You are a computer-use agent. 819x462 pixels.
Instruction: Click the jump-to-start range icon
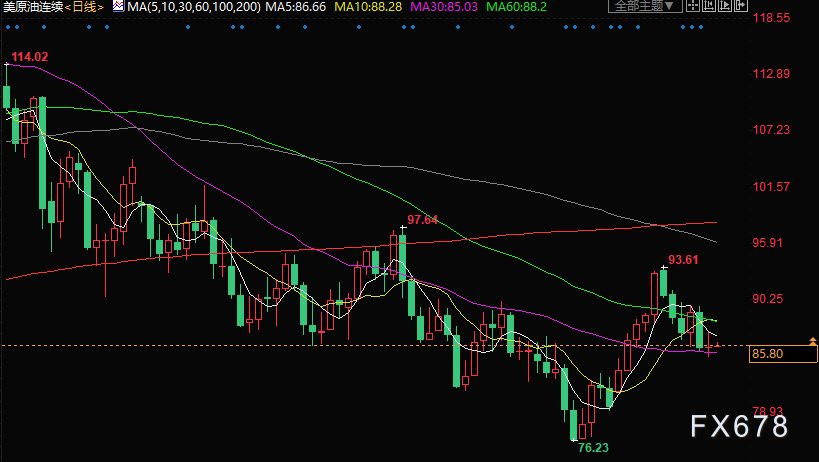[x=709, y=6]
